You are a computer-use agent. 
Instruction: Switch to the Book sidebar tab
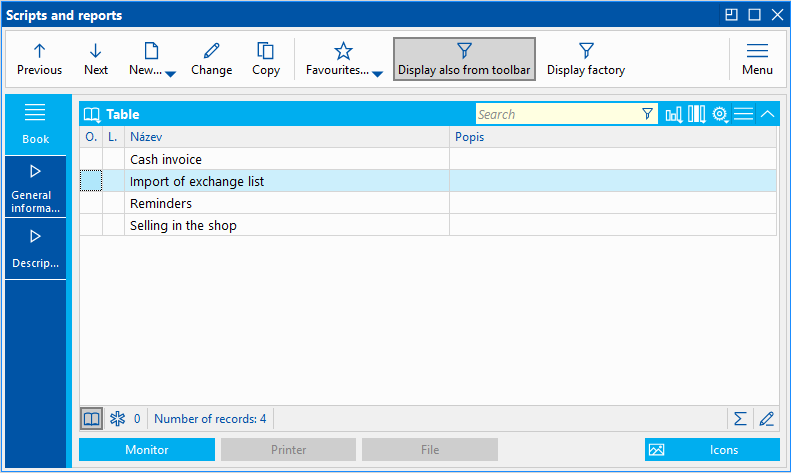point(35,124)
